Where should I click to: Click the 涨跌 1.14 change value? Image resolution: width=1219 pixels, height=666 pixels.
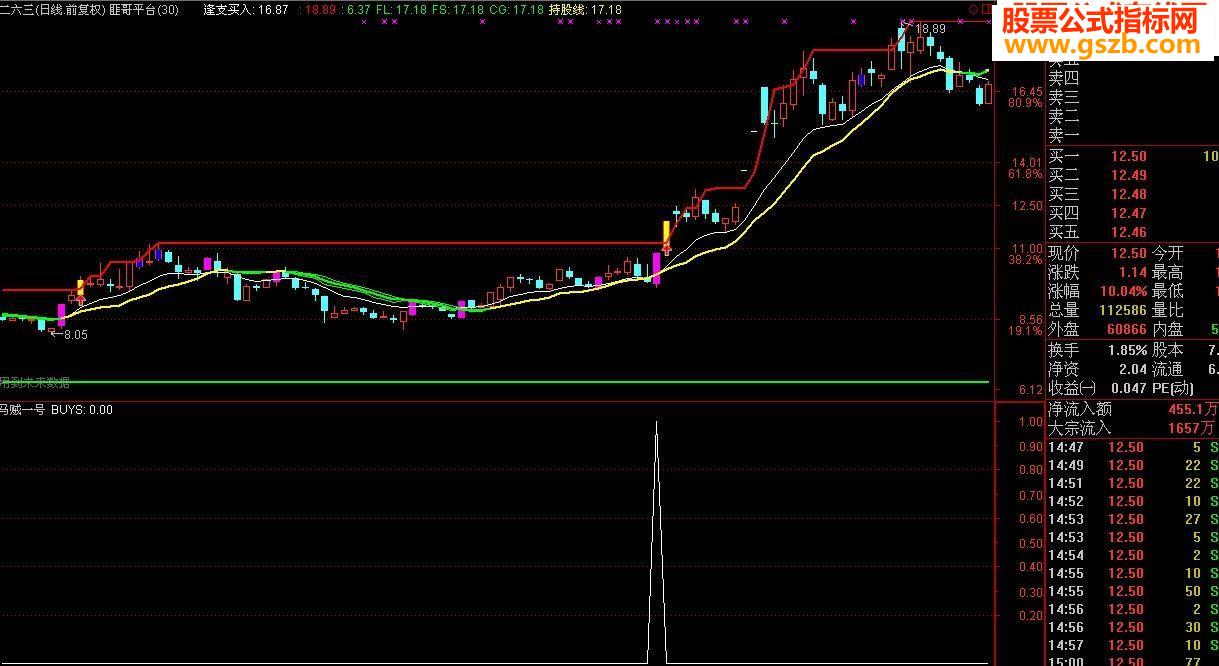pos(1132,272)
